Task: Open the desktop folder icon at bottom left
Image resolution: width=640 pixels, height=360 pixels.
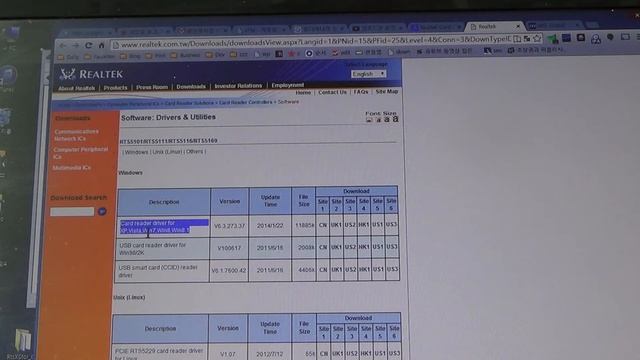Action: pyautogui.click(x=23, y=340)
